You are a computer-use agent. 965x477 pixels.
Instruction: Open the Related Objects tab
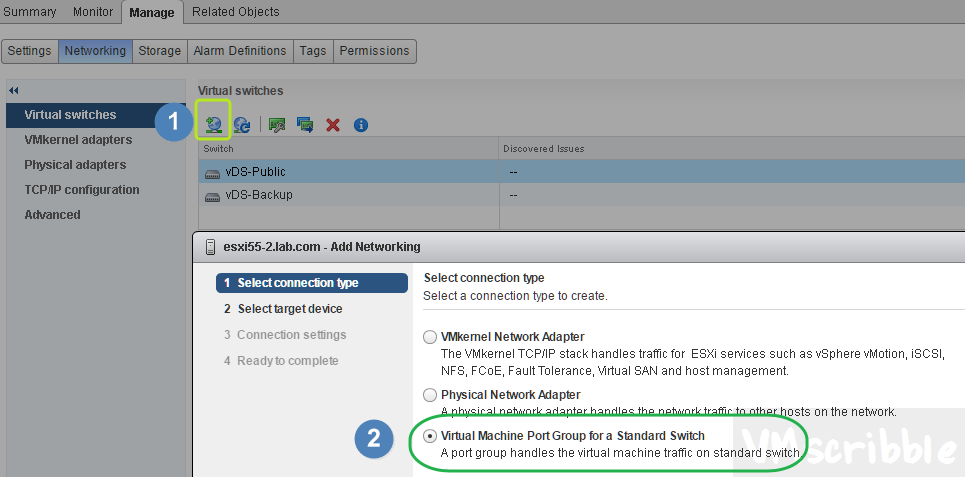pyautogui.click(x=236, y=12)
